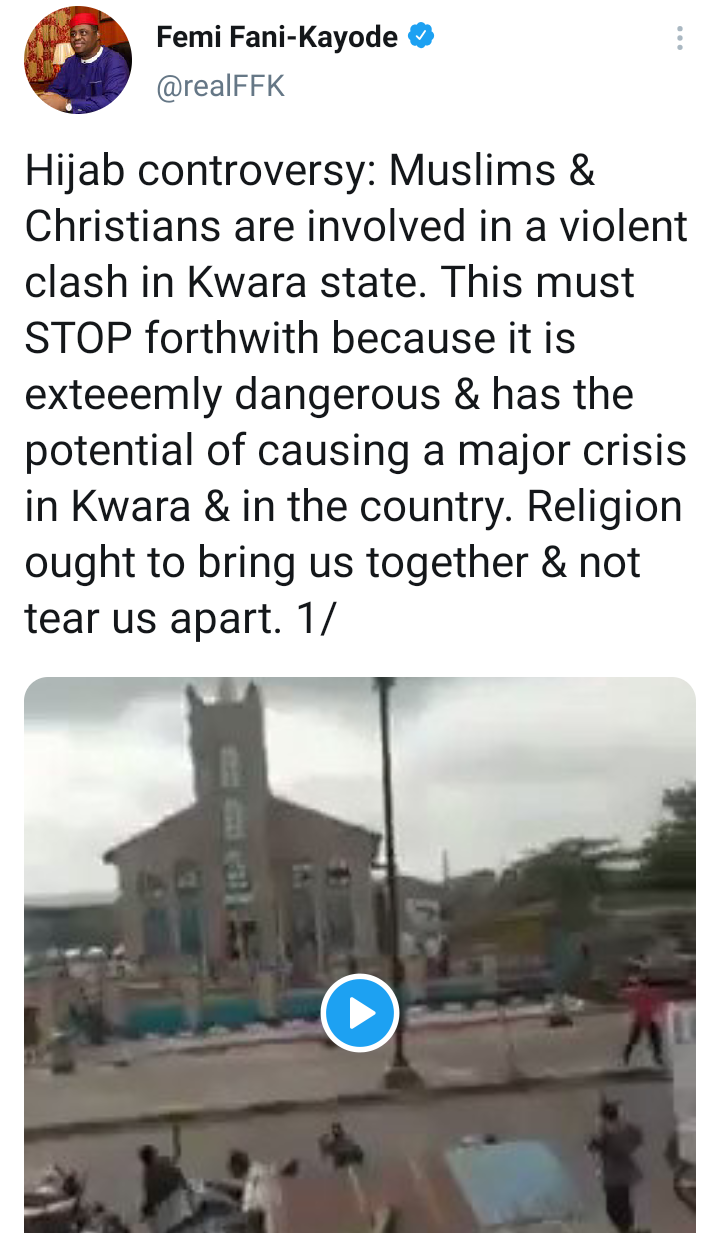The width and height of the screenshot is (720, 1233).
Task: Tap the "1/" thread marker
Action: [x=318, y=619]
